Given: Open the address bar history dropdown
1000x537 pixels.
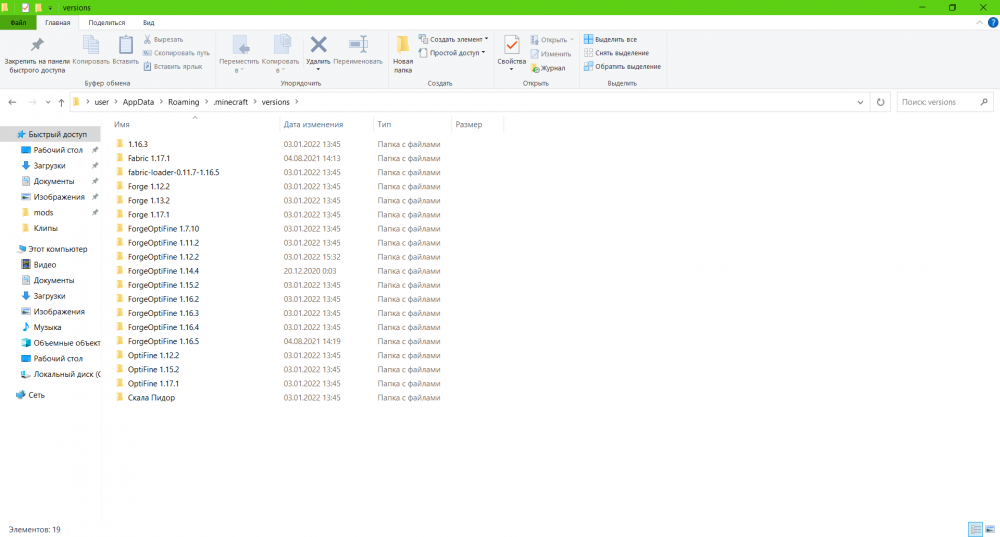Looking at the screenshot, I should coord(860,102).
